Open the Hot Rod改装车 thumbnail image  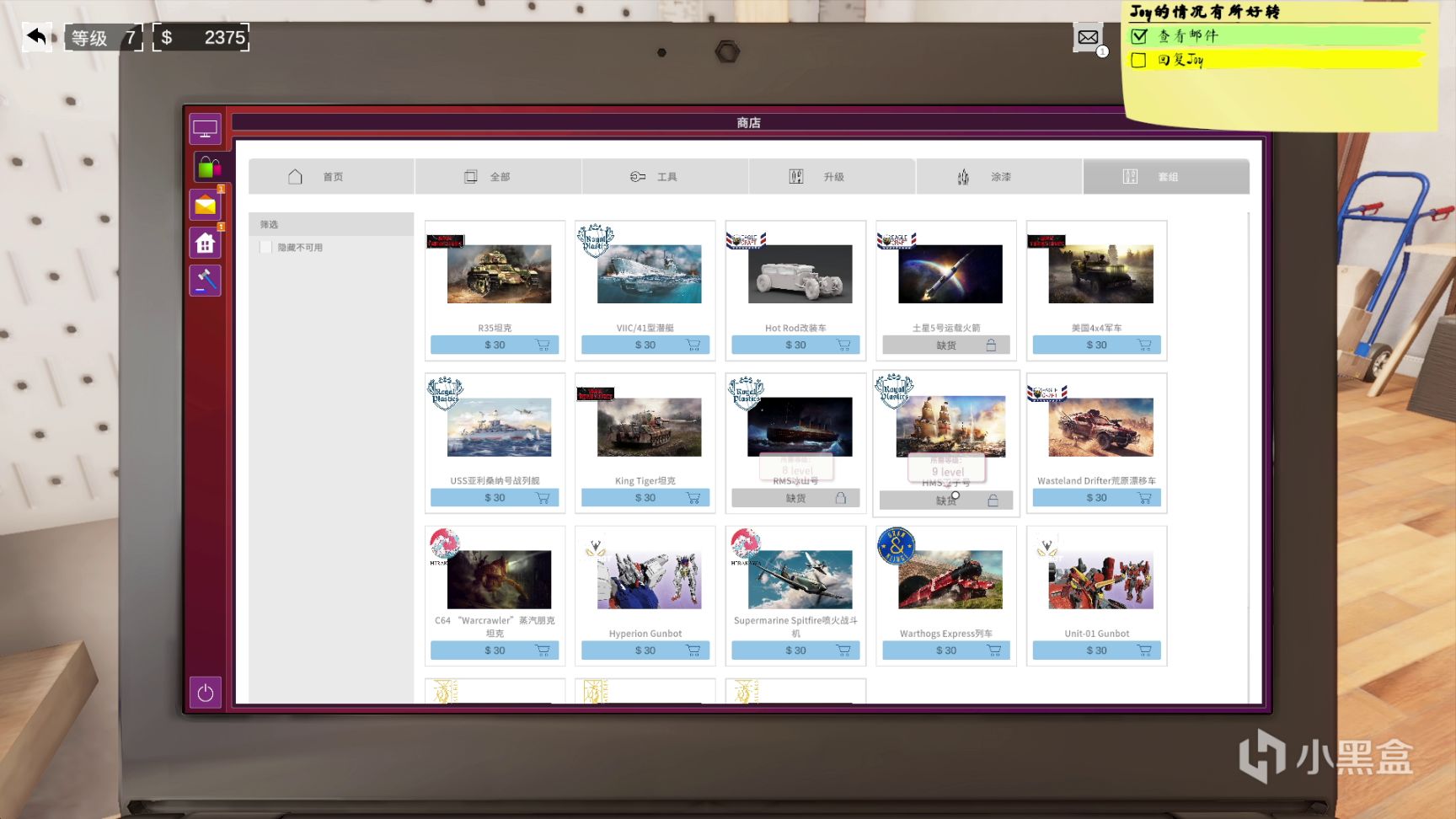800,275
